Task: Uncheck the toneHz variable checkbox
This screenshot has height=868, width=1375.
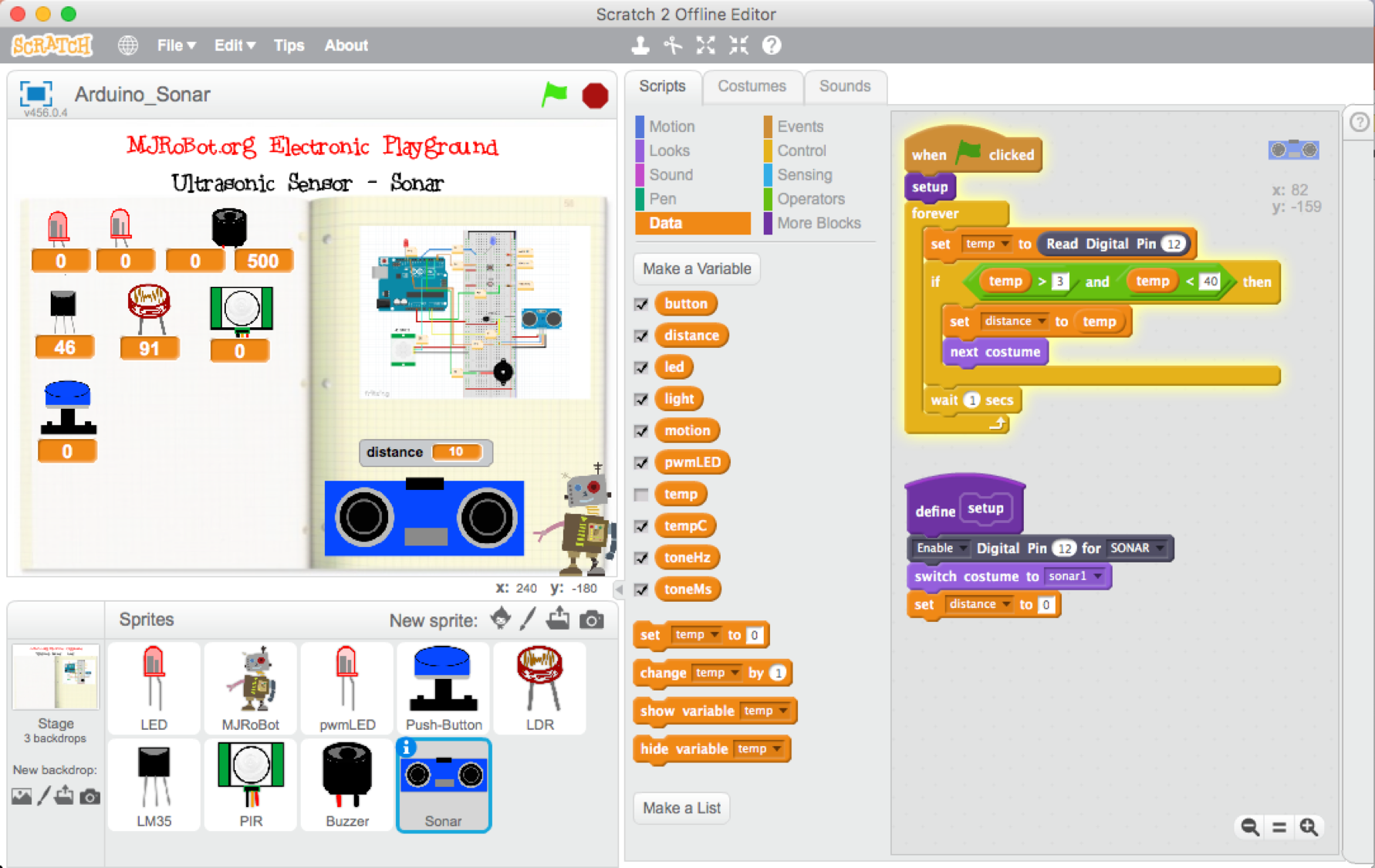Action: click(x=641, y=557)
